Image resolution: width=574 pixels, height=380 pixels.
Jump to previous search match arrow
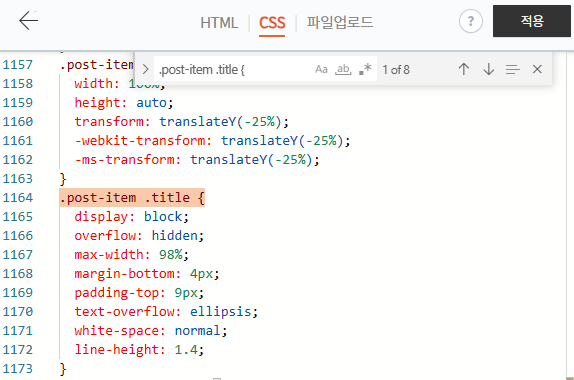point(464,69)
